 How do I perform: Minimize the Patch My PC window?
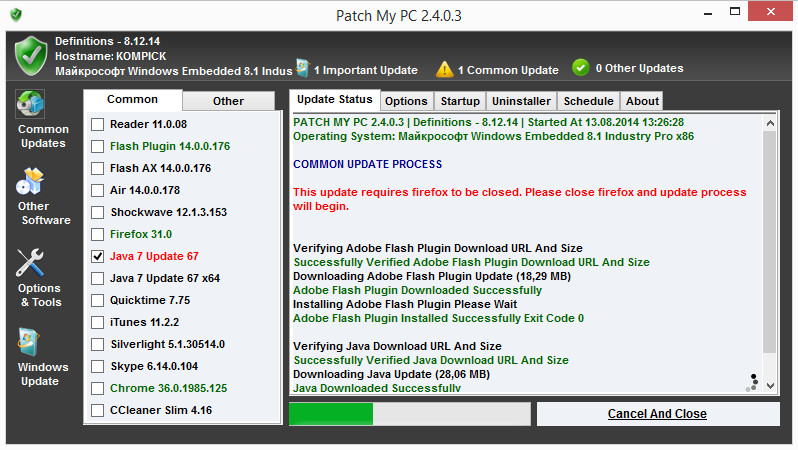(x=707, y=13)
